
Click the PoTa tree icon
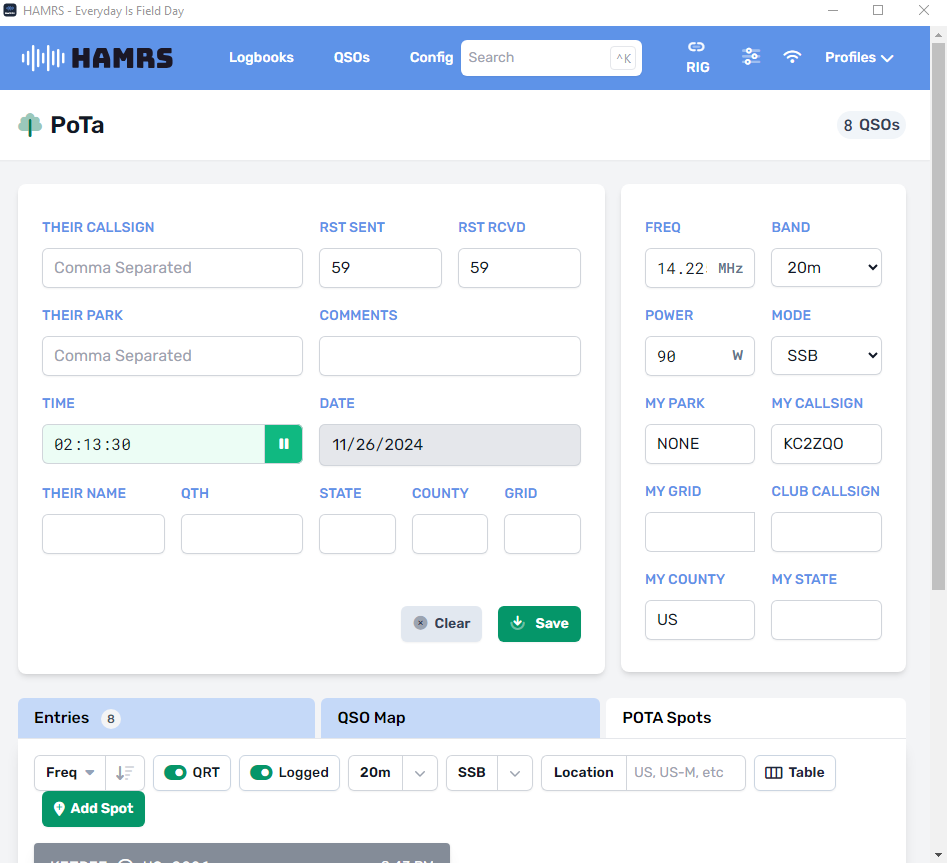pos(28,125)
